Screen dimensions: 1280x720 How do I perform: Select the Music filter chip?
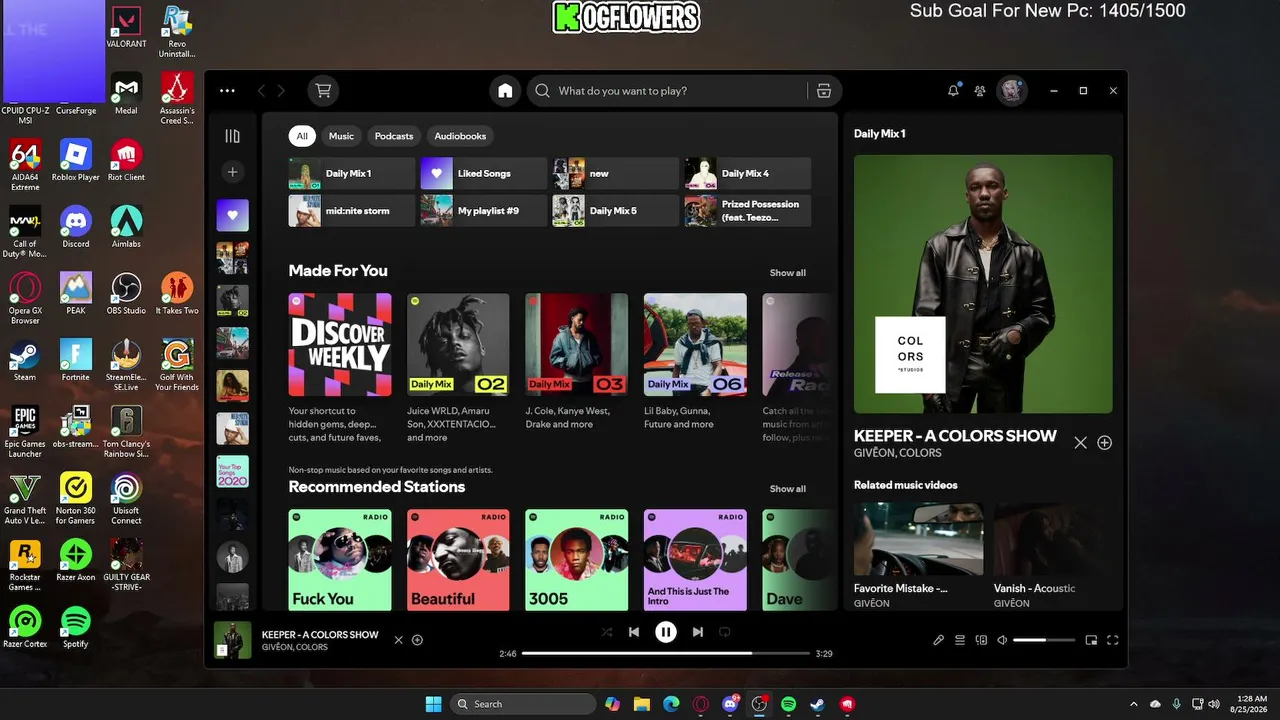(x=341, y=136)
